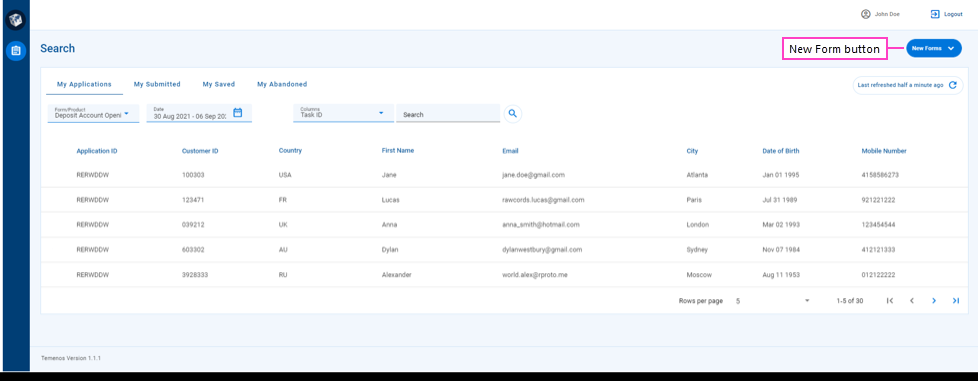Go to next page of results
The height and width of the screenshot is (381, 978).
[x=934, y=301]
